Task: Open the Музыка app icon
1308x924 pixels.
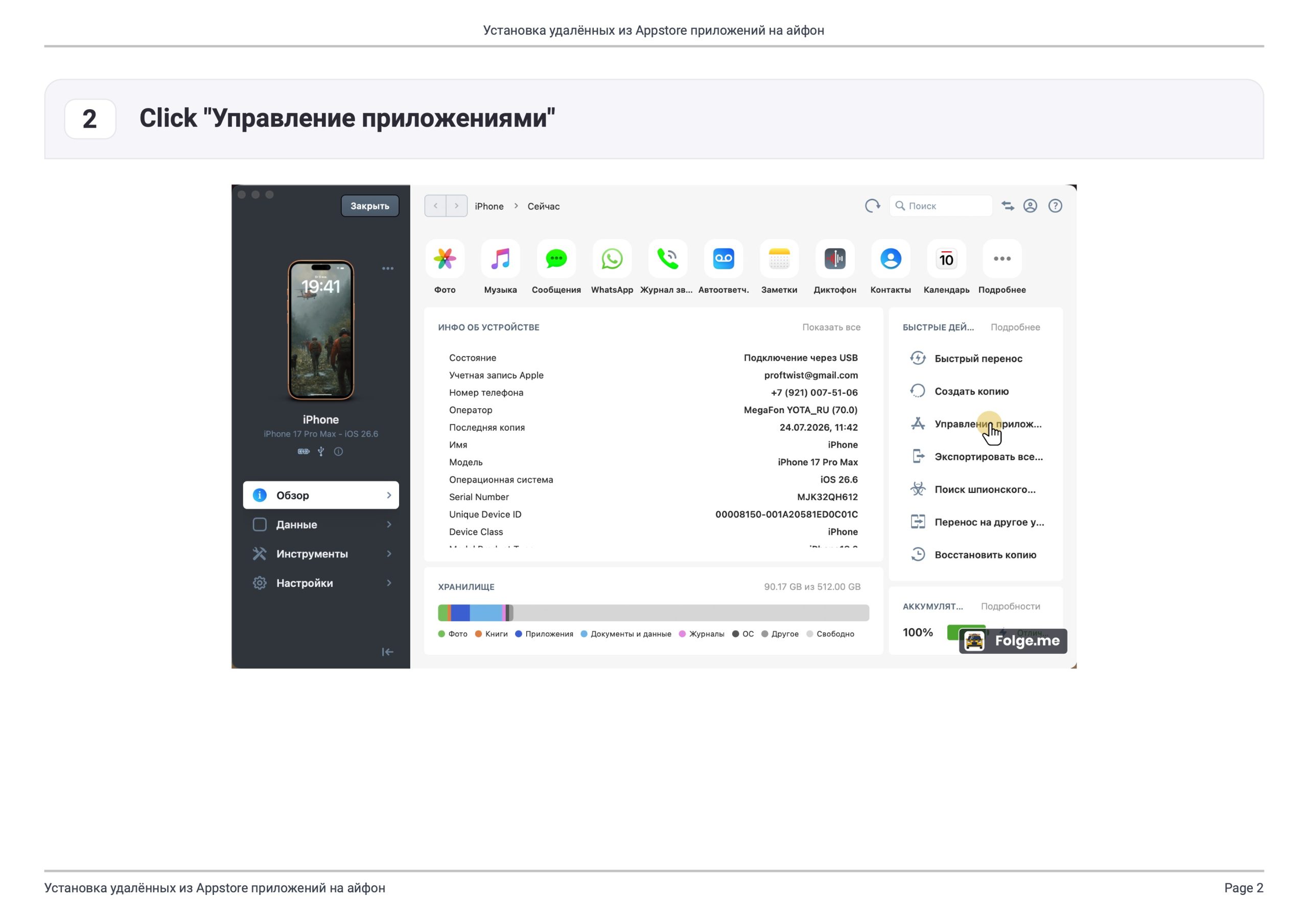Action: coord(501,258)
